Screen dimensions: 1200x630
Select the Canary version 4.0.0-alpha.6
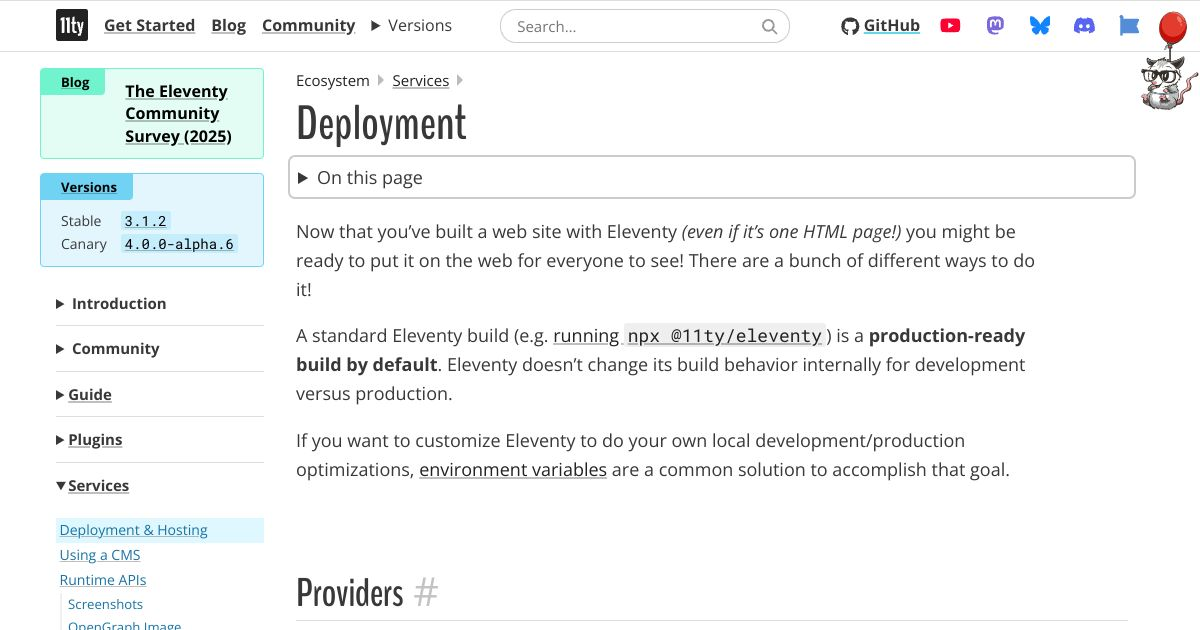pos(179,244)
